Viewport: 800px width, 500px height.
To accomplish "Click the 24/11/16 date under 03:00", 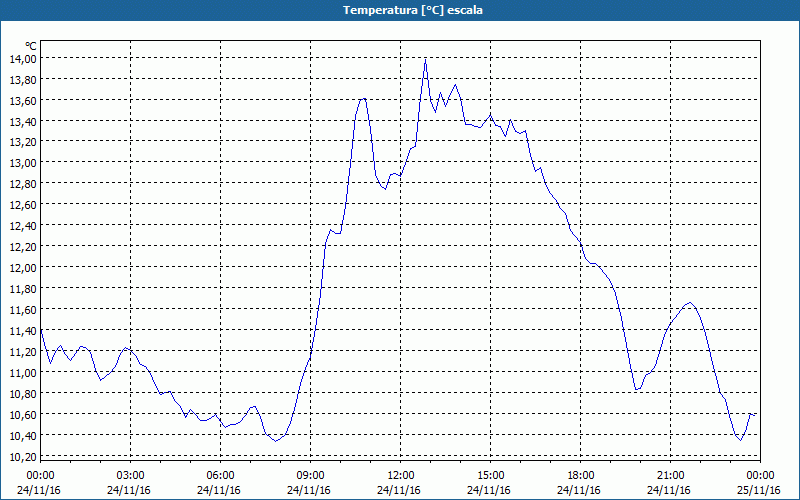I will tap(129, 490).
